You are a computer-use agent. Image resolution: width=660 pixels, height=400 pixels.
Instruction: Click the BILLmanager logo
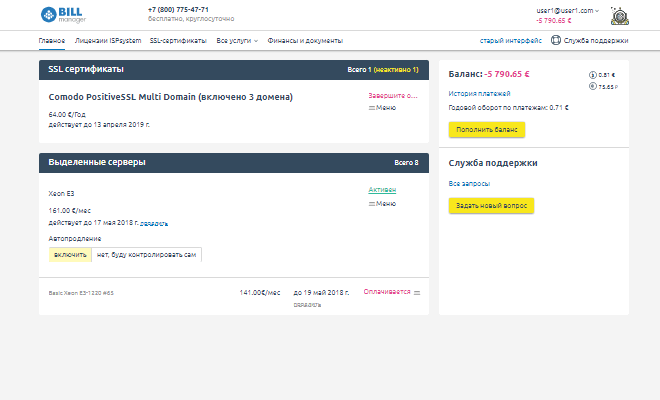[x=63, y=15]
